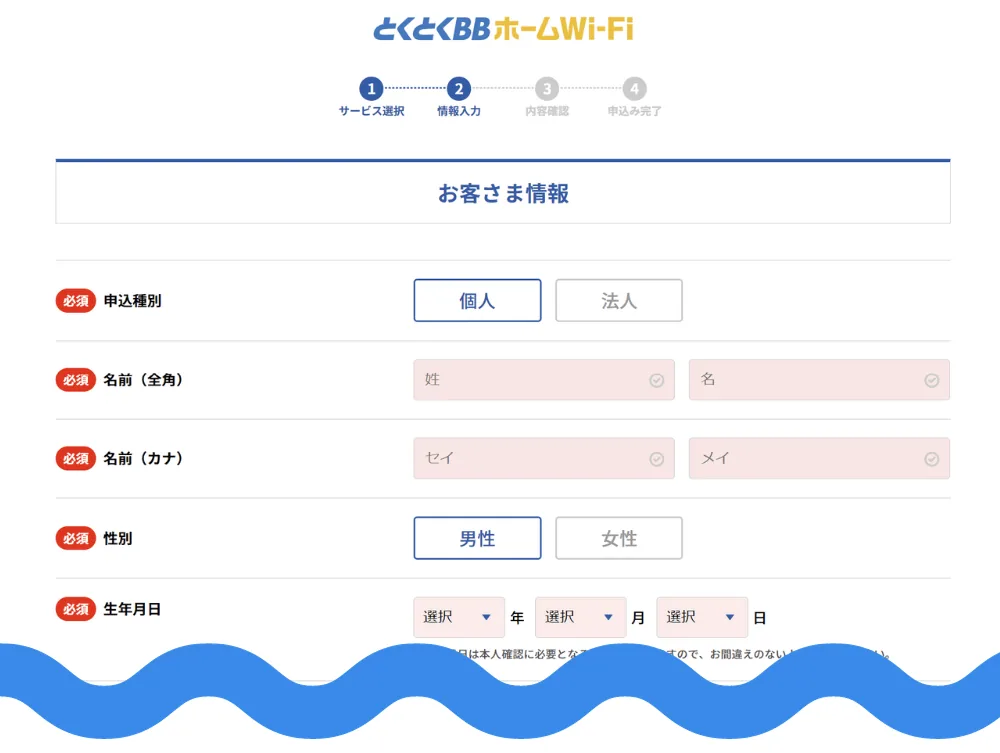Click the 申込種別 label

point(132,301)
